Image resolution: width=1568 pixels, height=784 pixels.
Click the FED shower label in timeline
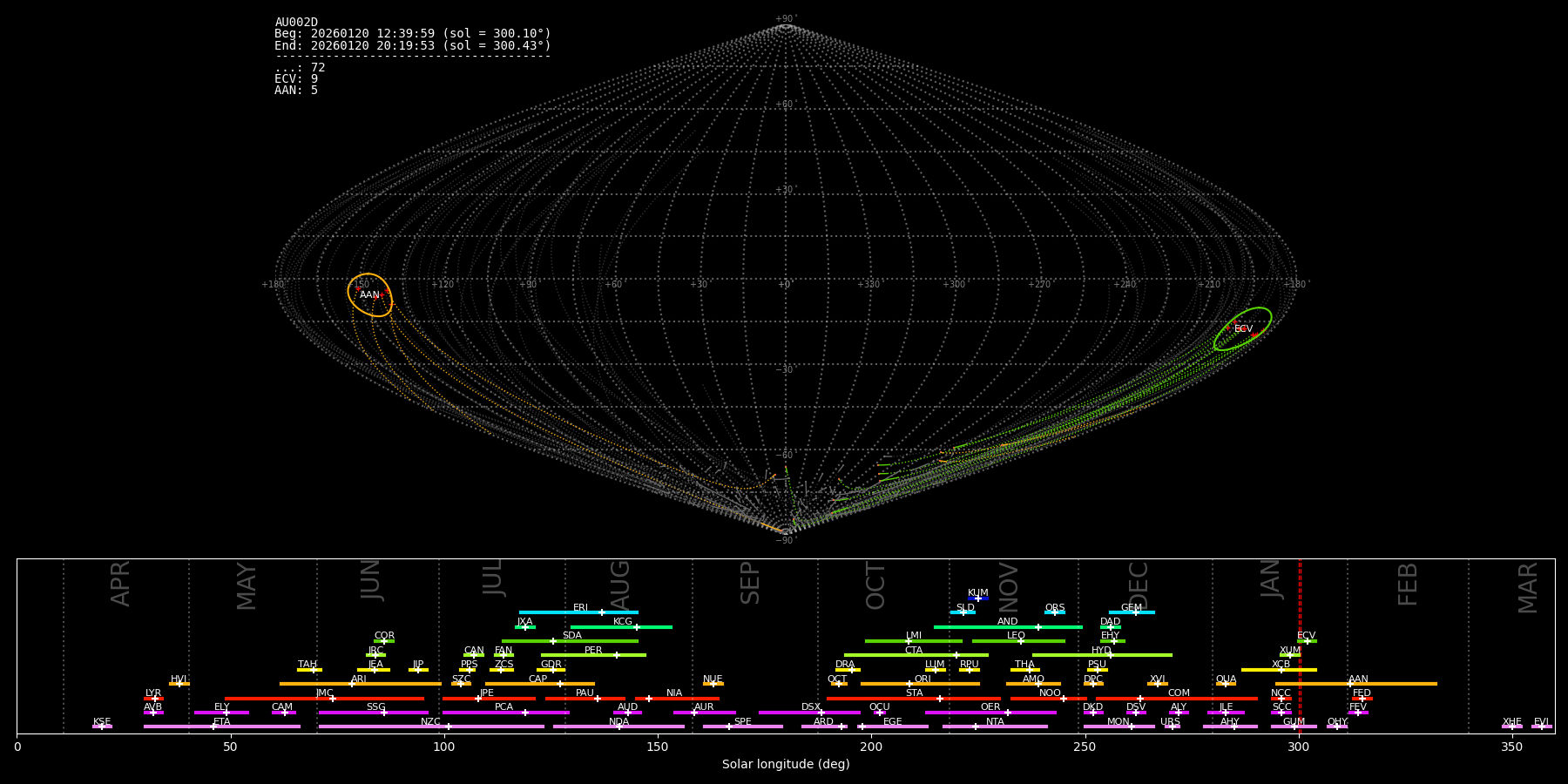(1362, 693)
